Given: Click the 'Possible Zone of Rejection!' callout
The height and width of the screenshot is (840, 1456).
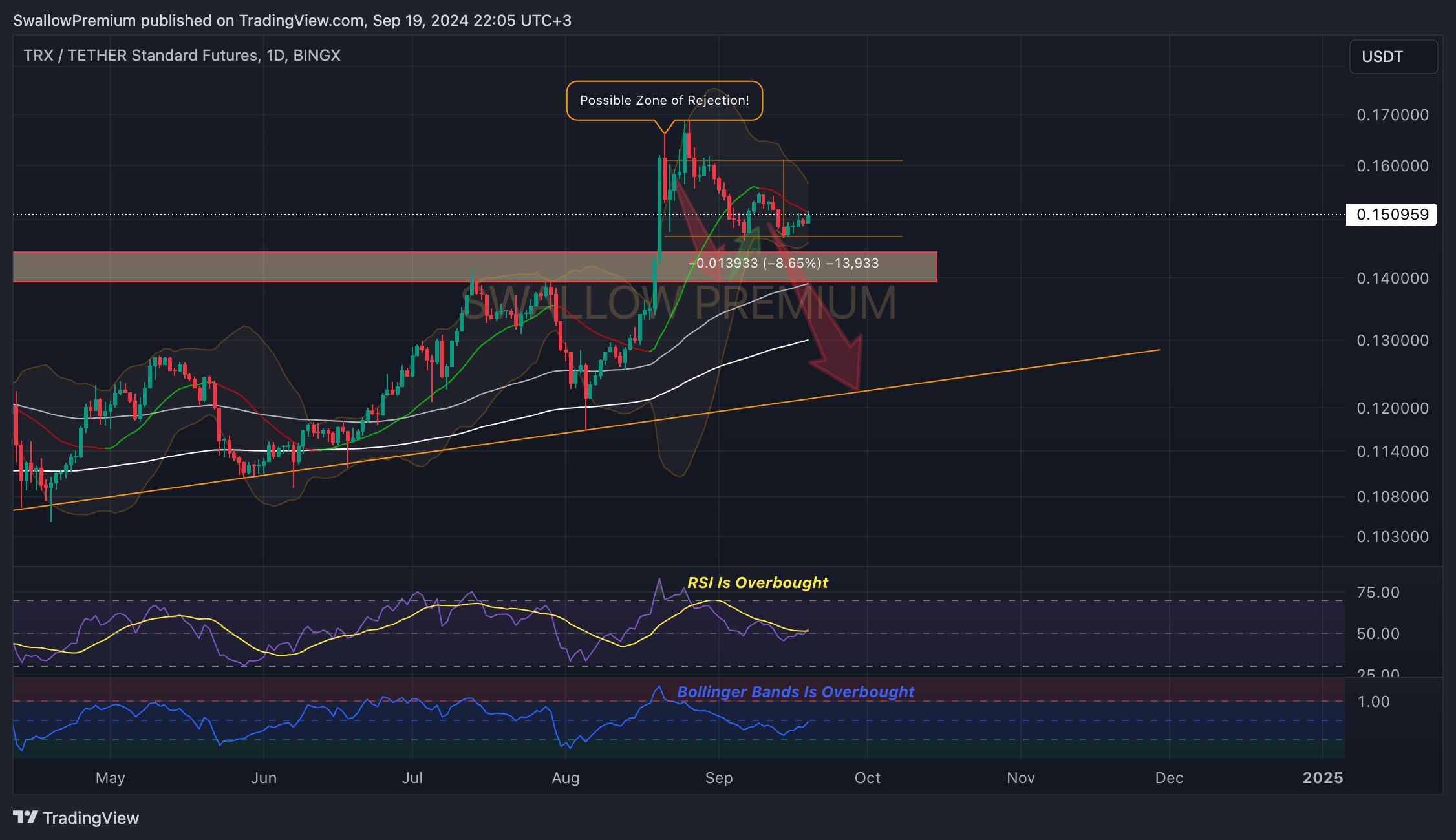Looking at the screenshot, I should click(665, 100).
